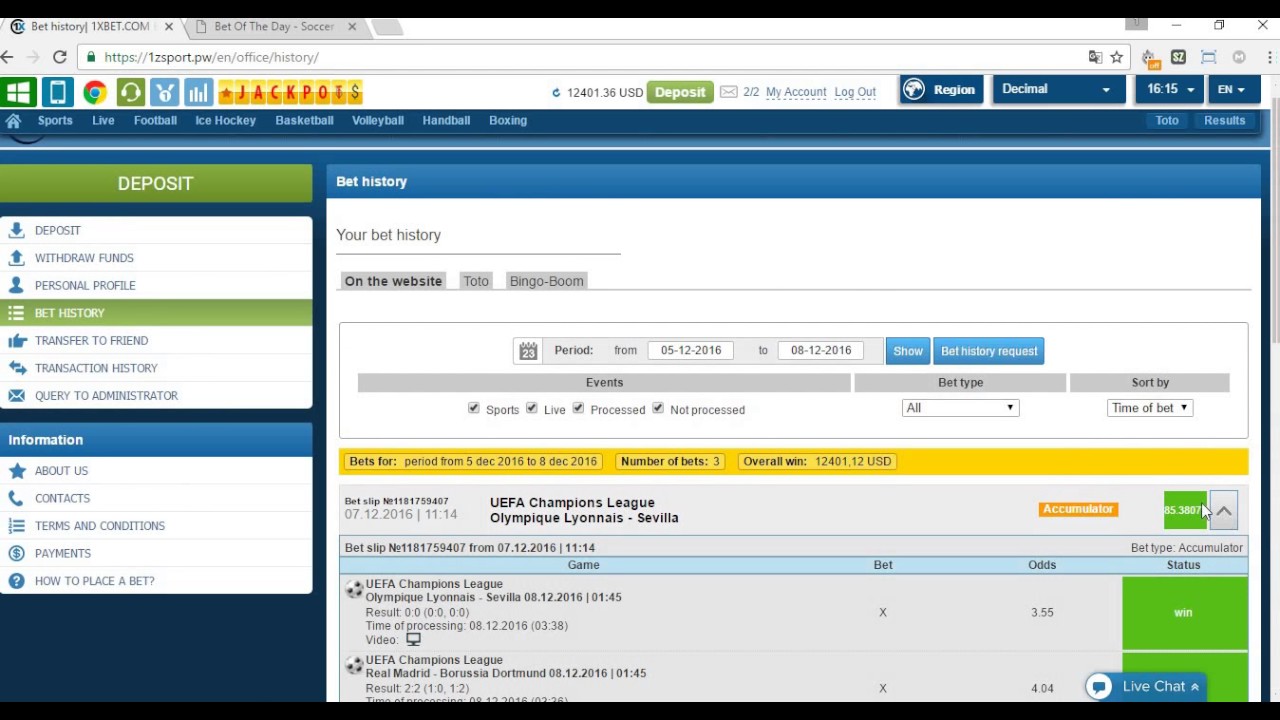Click the Chrome browser icon on site header
1280x720 pixels.
[x=94, y=93]
